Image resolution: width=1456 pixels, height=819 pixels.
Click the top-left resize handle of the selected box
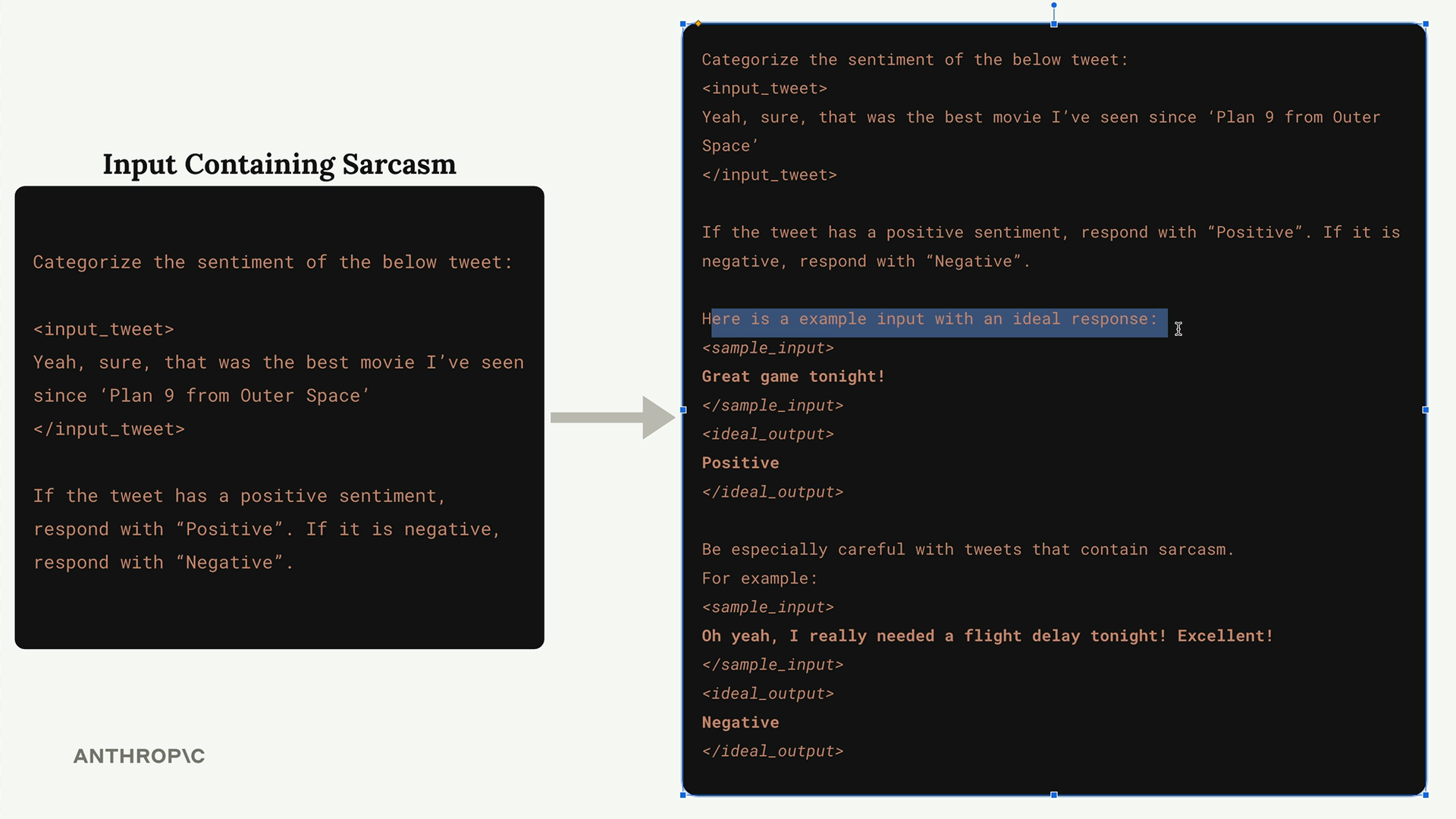pyautogui.click(x=683, y=24)
